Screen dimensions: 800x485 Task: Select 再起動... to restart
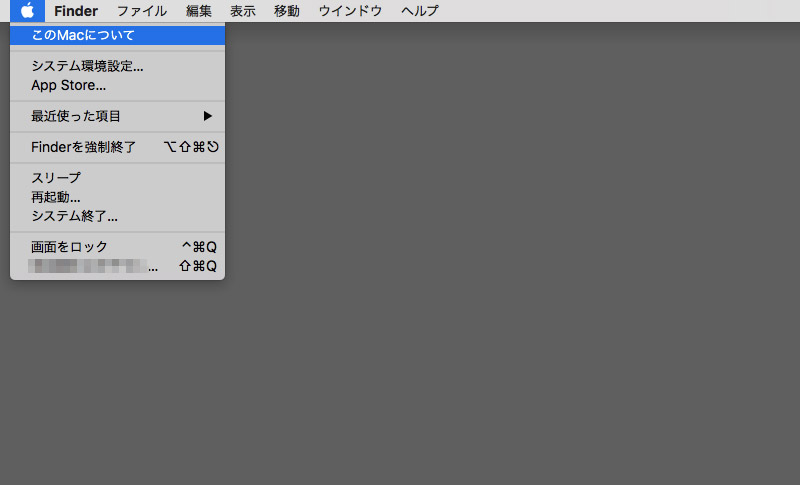[x=117, y=197]
